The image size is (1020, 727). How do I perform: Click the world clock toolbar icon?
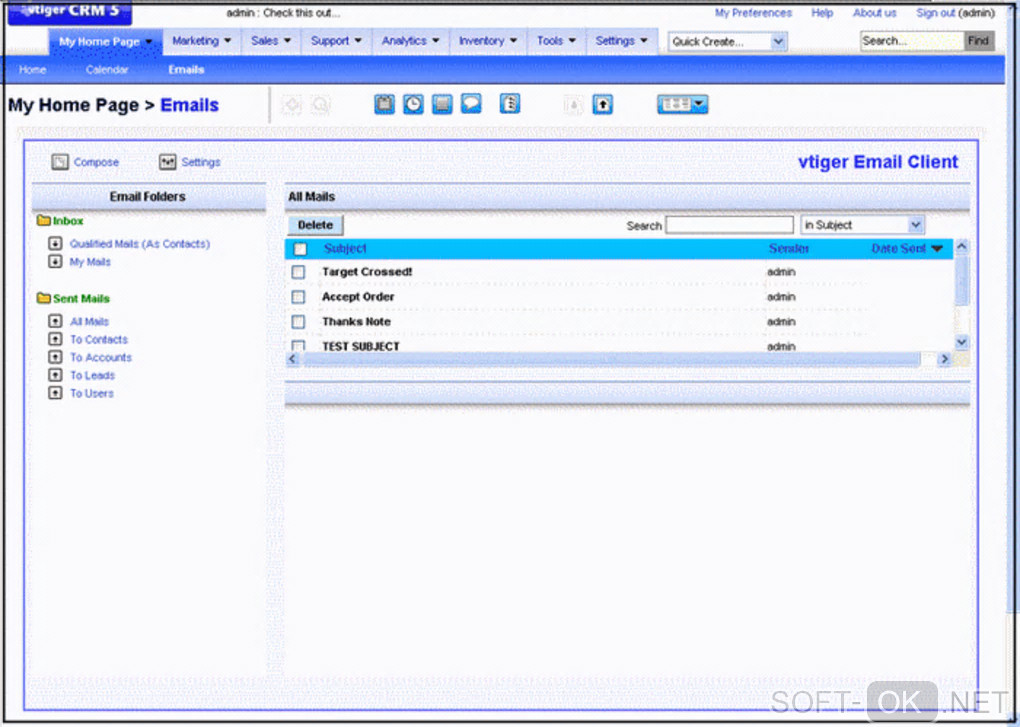(x=413, y=104)
